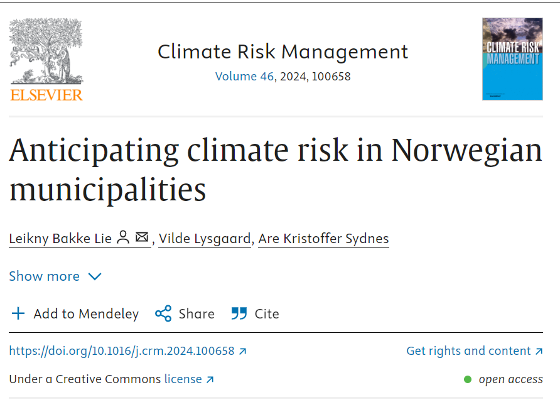Click the journal cover thumbnail
The height and width of the screenshot is (407, 560).
512,59
